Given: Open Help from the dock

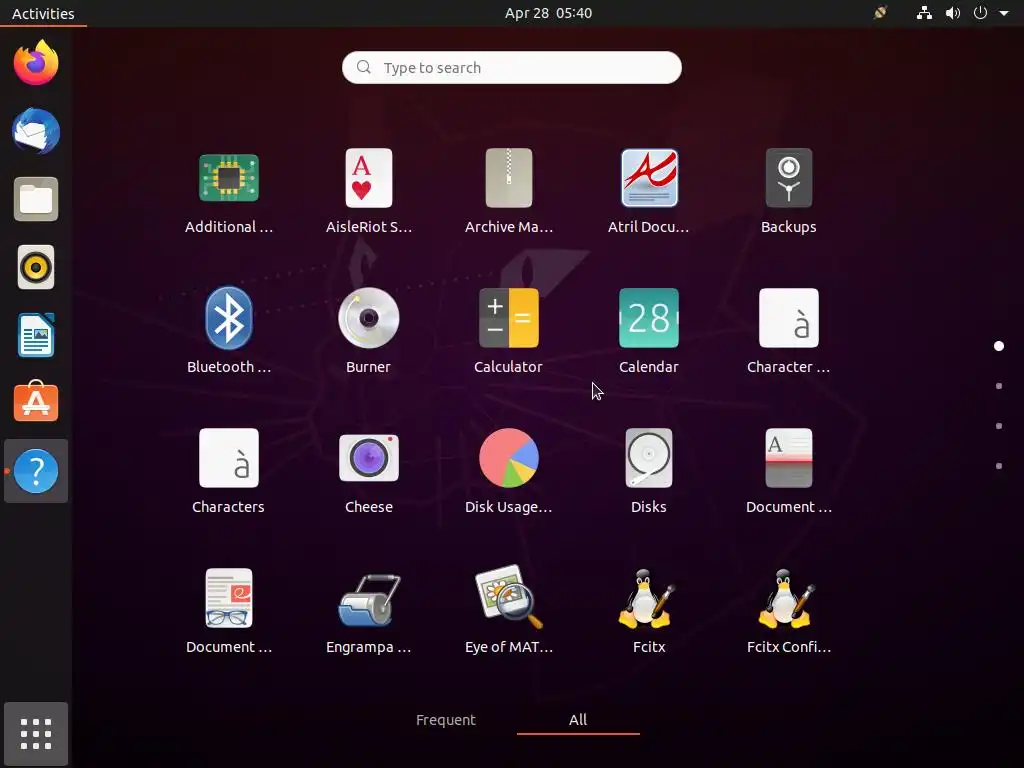Looking at the screenshot, I should click(36, 471).
